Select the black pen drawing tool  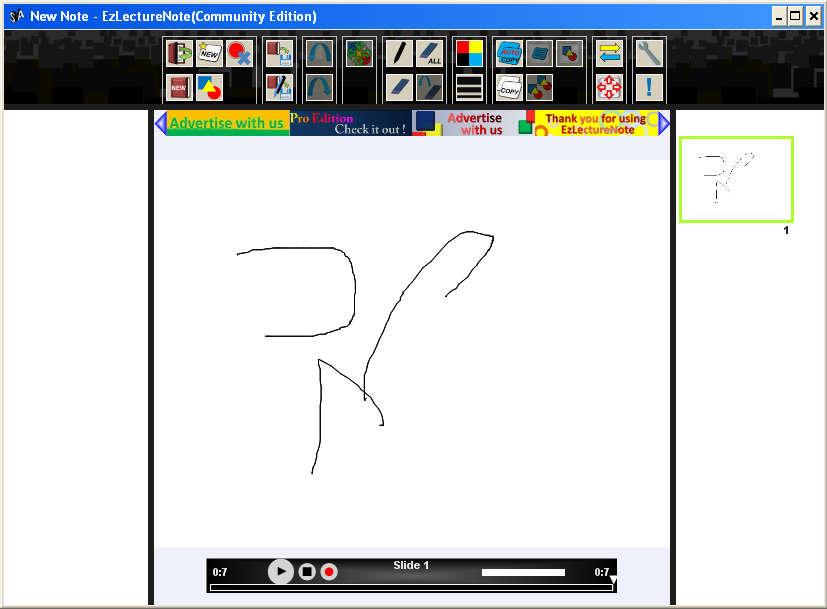tap(399, 53)
